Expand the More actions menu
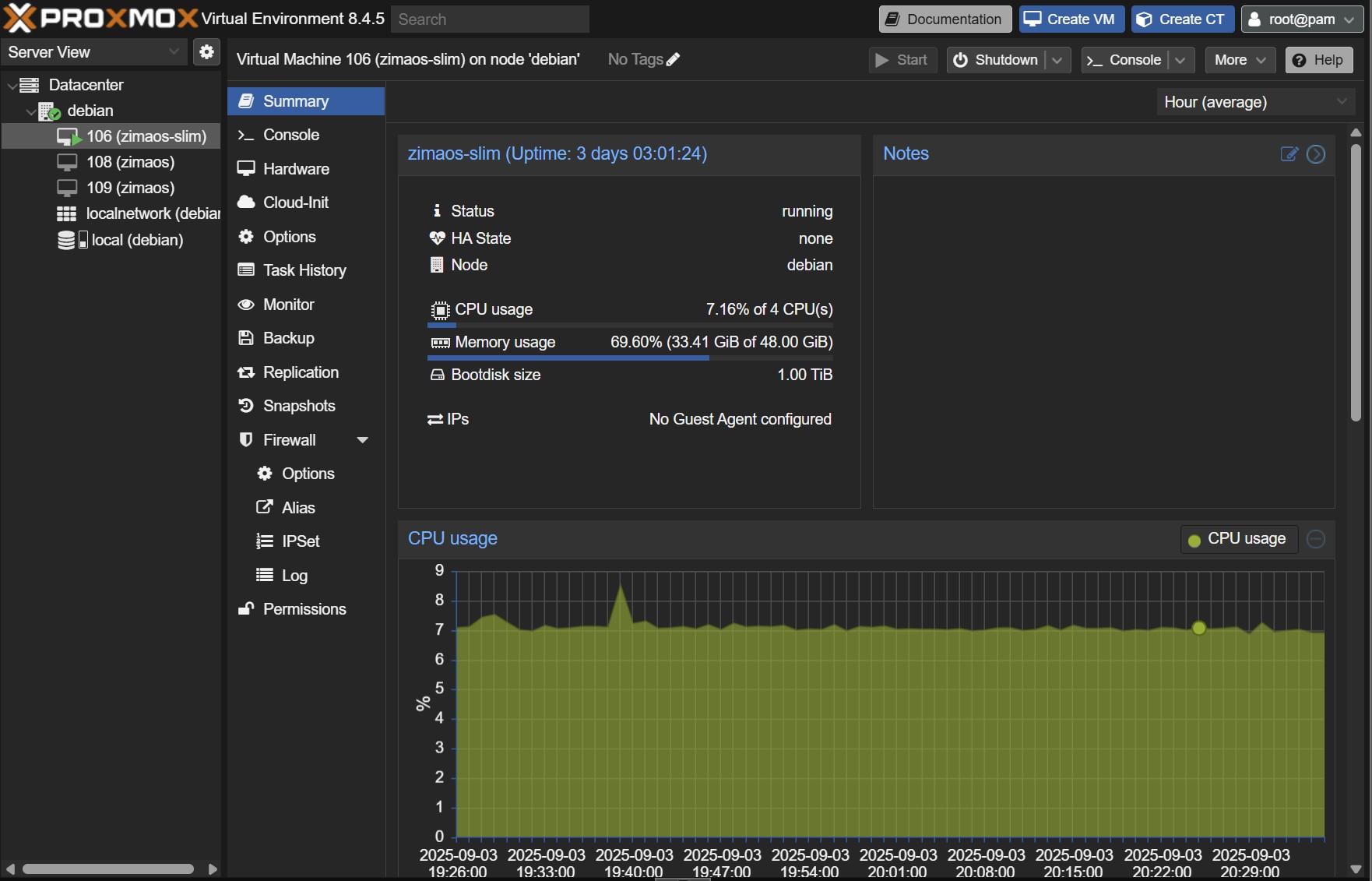 (x=1239, y=60)
